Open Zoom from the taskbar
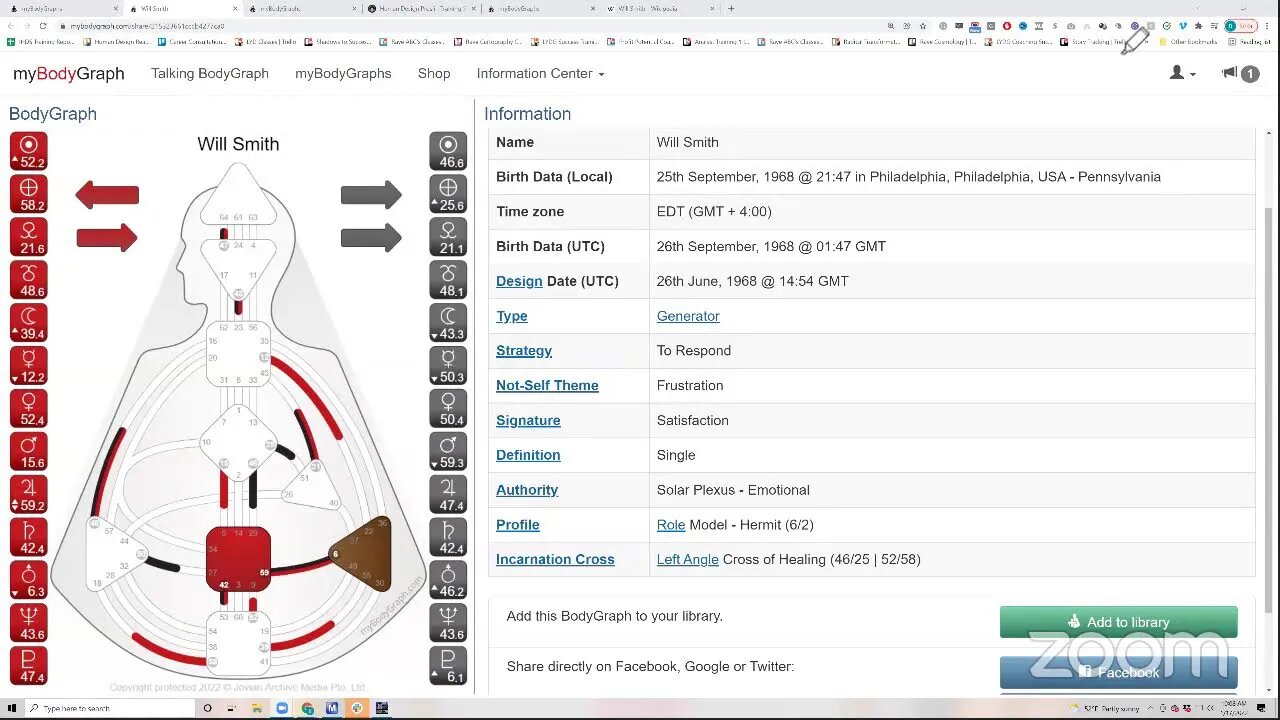 pyautogui.click(x=282, y=708)
